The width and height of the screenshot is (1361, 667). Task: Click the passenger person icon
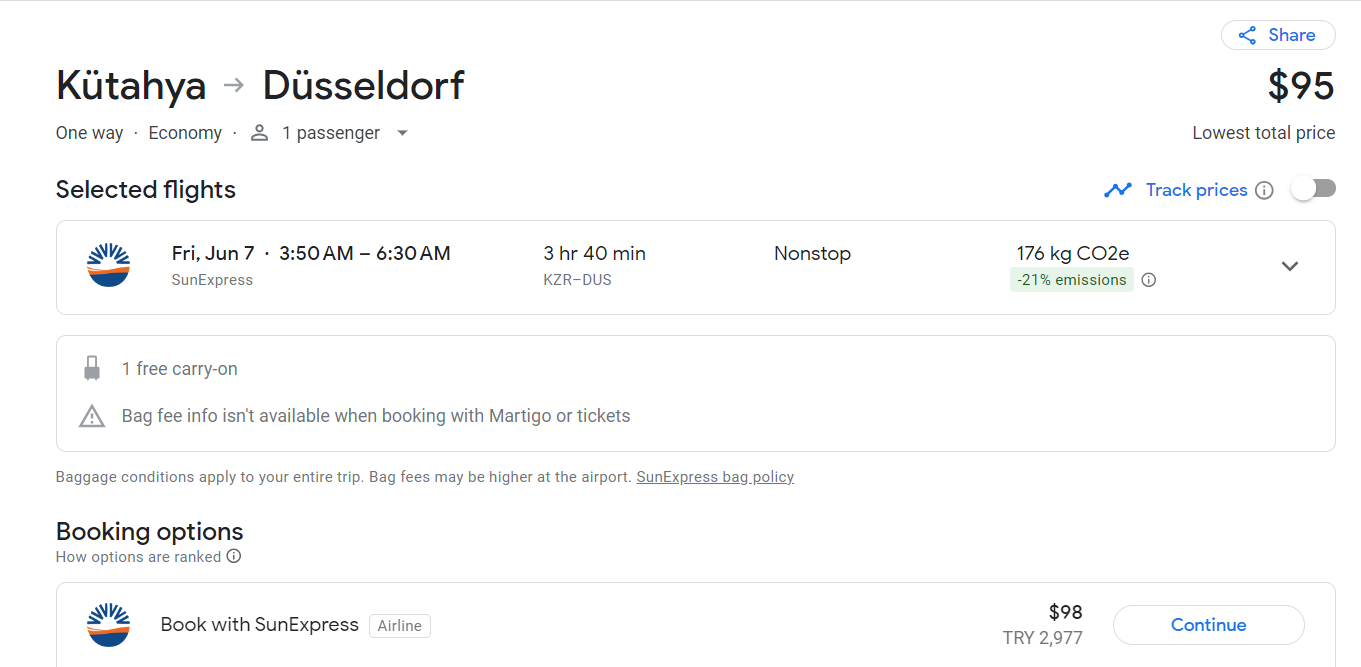[x=259, y=133]
